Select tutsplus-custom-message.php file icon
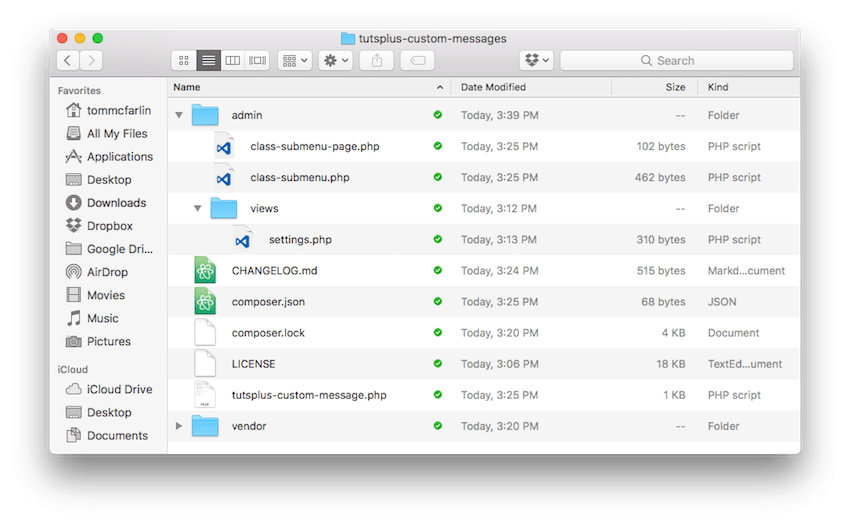This screenshot has width=850, height=525. (205, 395)
